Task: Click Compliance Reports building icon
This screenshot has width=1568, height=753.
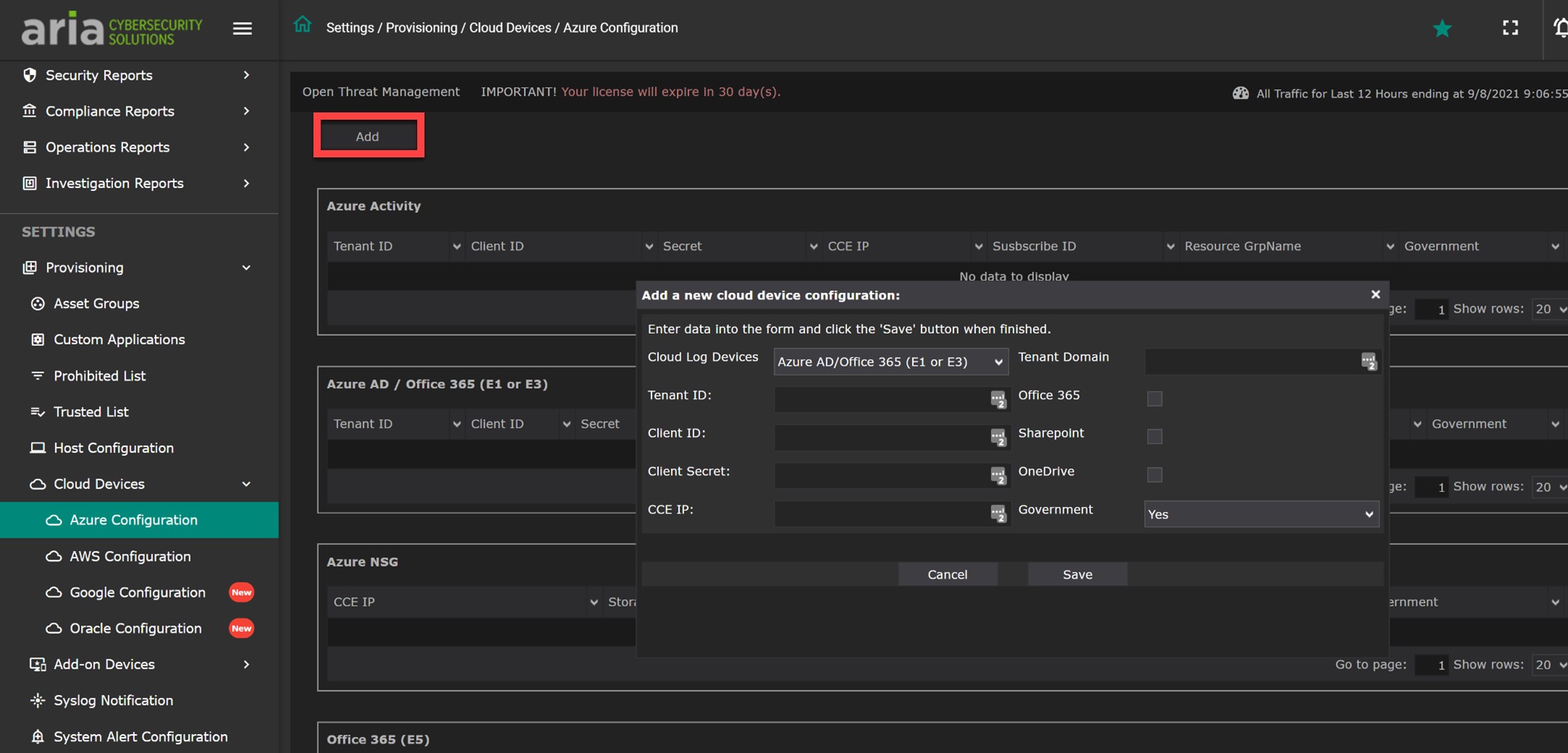Action: (x=30, y=111)
